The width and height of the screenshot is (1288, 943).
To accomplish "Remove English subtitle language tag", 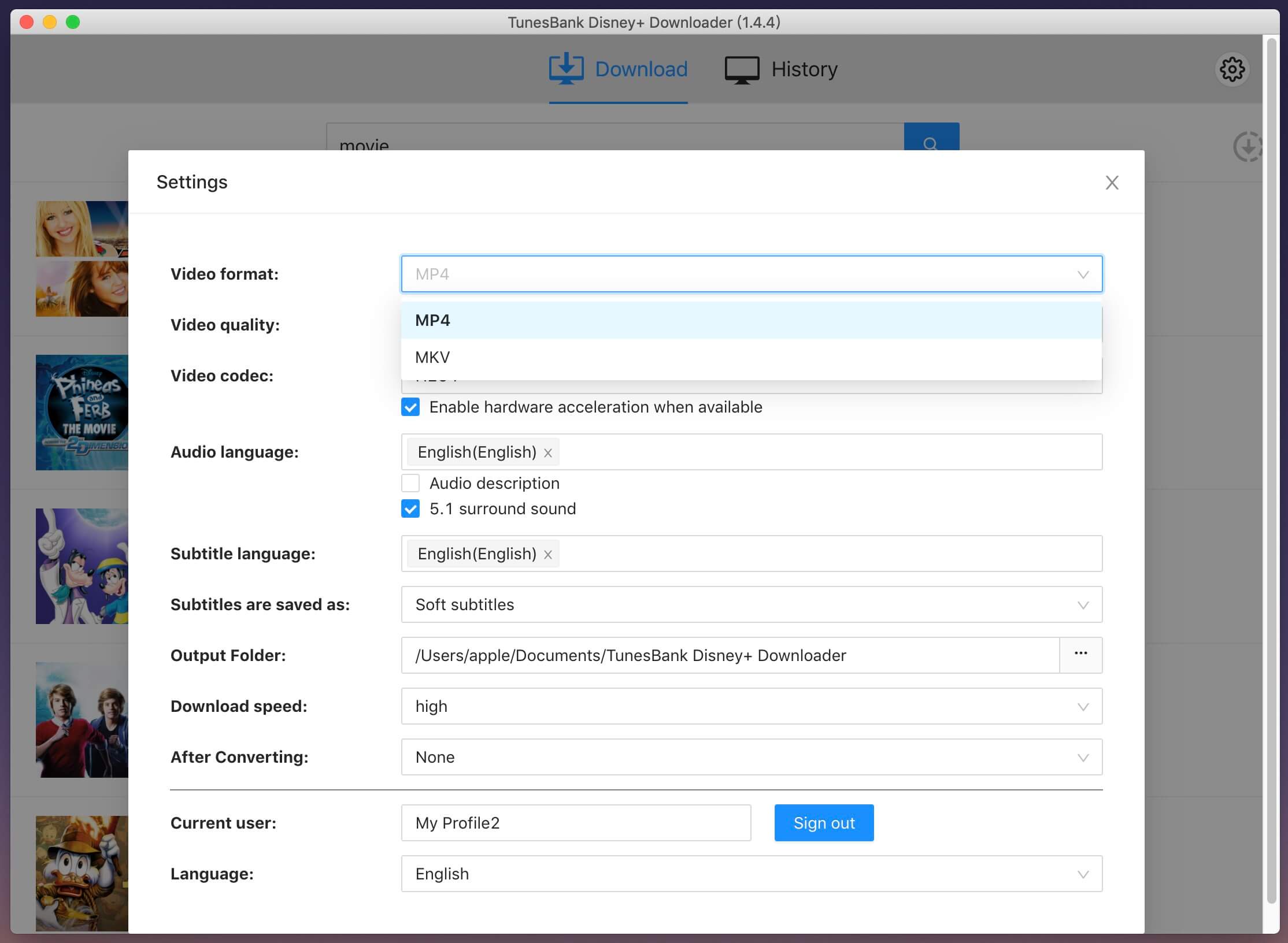I will click(547, 554).
